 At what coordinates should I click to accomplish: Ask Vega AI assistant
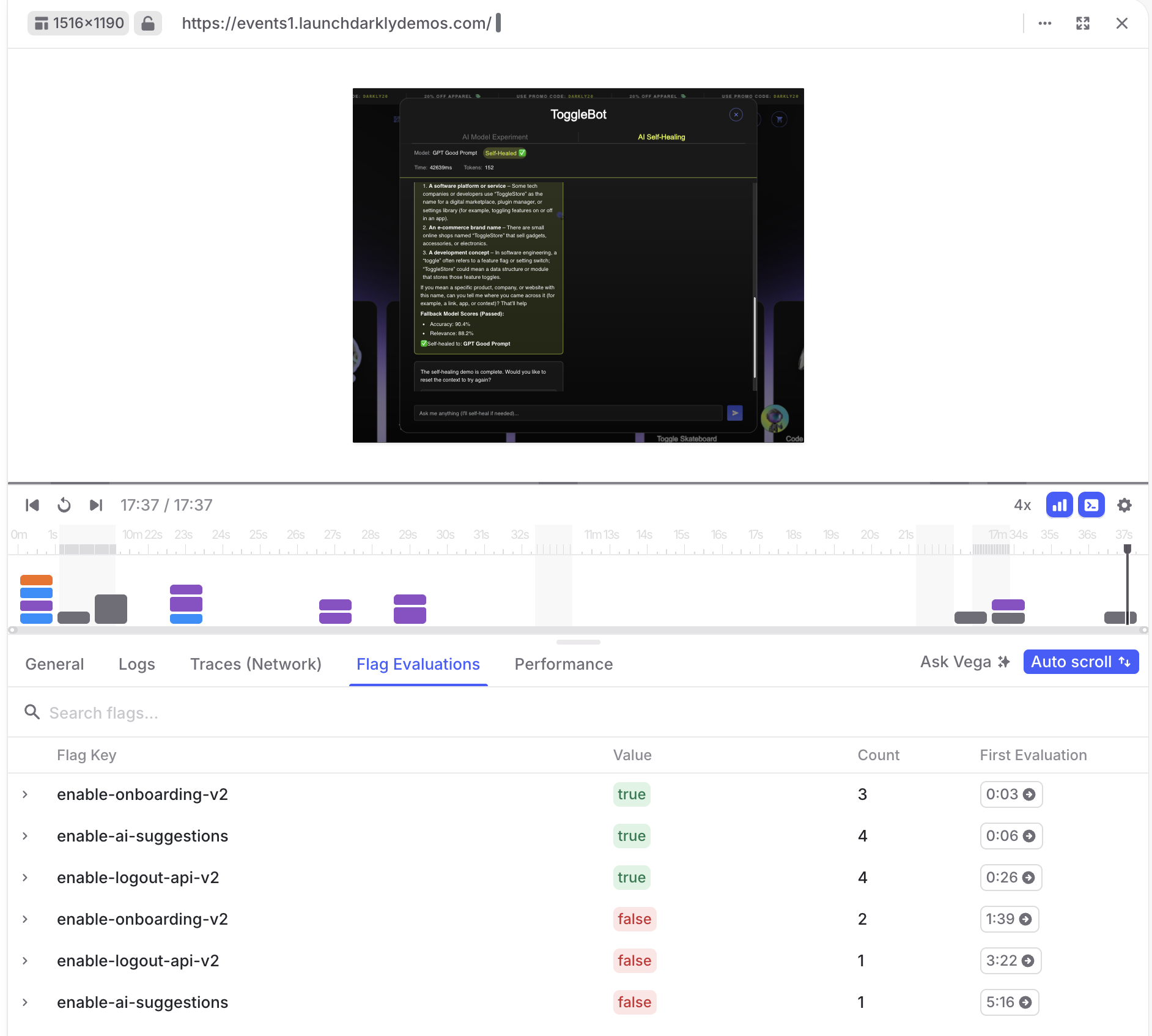(964, 662)
